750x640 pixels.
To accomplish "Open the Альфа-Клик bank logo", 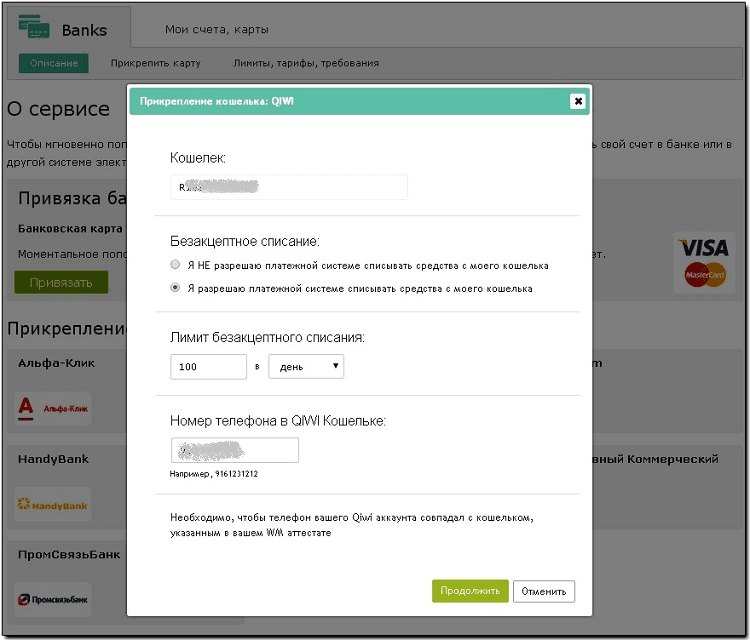I will [x=53, y=408].
